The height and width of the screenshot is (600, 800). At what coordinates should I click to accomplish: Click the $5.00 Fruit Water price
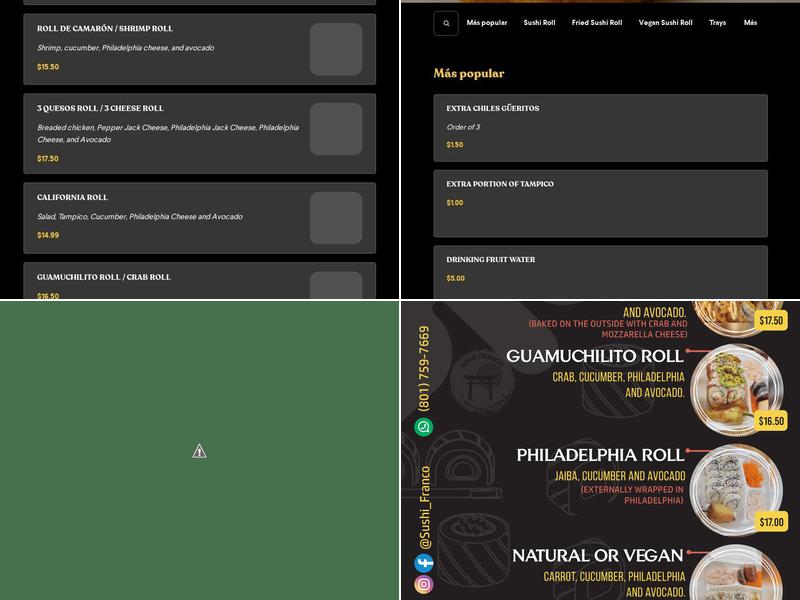click(x=456, y=279)
